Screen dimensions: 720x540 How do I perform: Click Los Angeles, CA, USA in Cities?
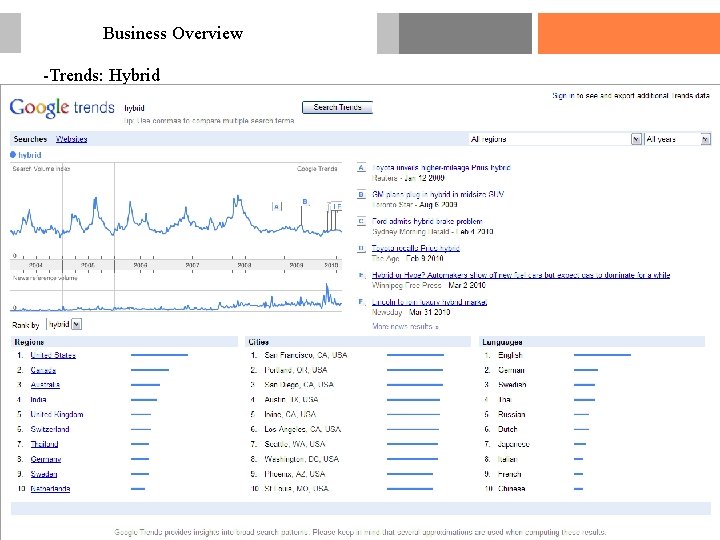pos(303,429)
